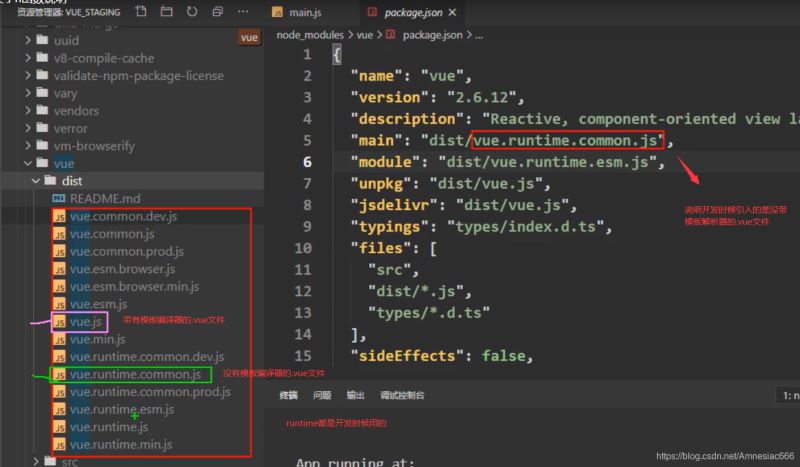800x467 pixels.
Task: Collapse all folders using explorer header icon
Action: [218, 12]
